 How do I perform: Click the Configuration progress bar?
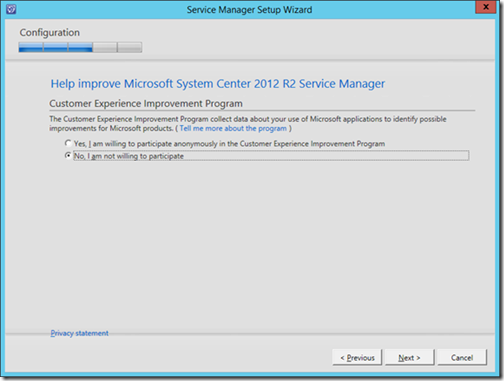tap(80, 47)
